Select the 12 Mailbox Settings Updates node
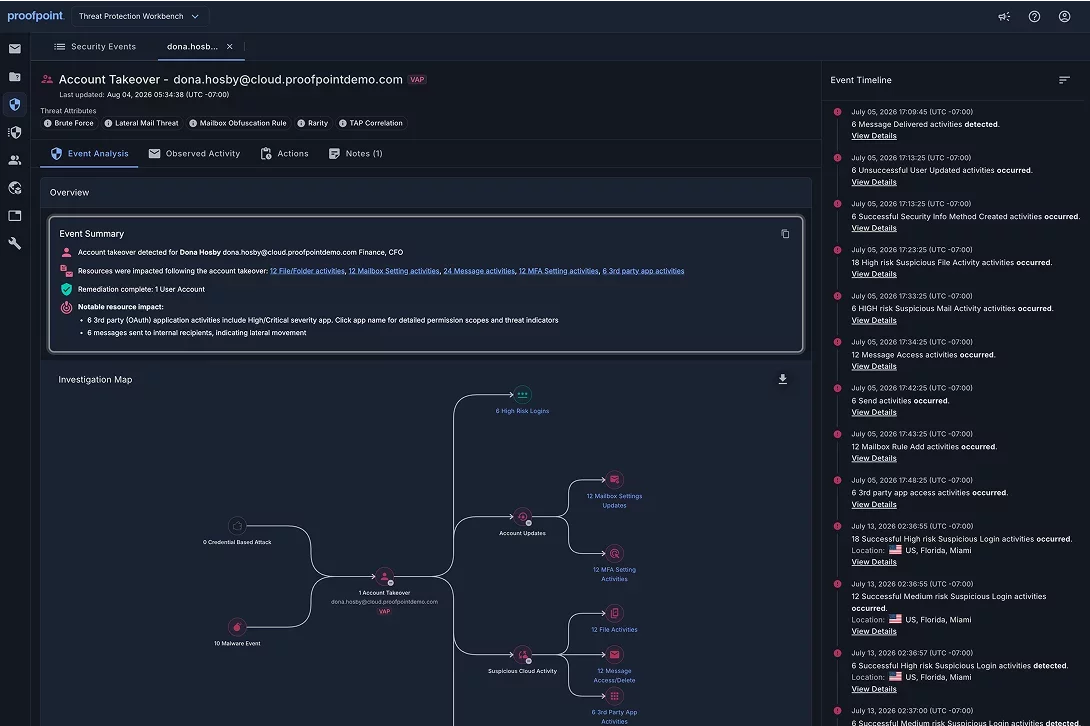The width and height of the screenshot is (1090, 726). click(615, 480)
